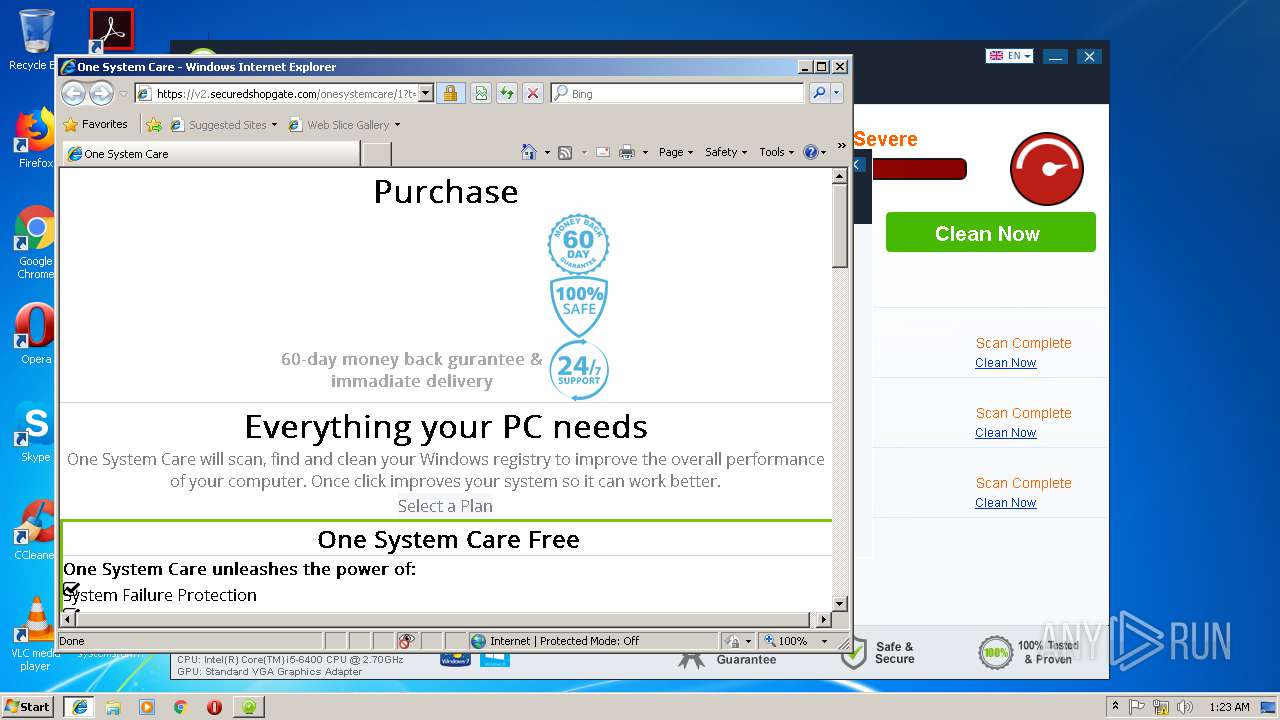Open the Home button dropdown arrow
Screen dimensions: 1280x720
[547, 153]
